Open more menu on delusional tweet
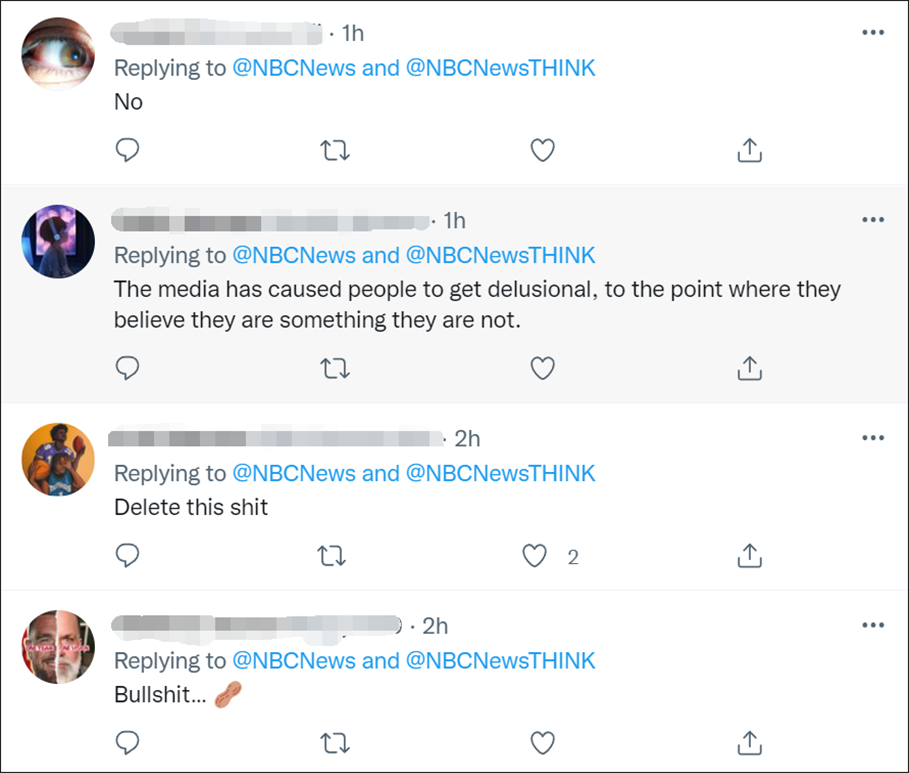The height and width of the screenshot is (773, 909). (873, 220)
